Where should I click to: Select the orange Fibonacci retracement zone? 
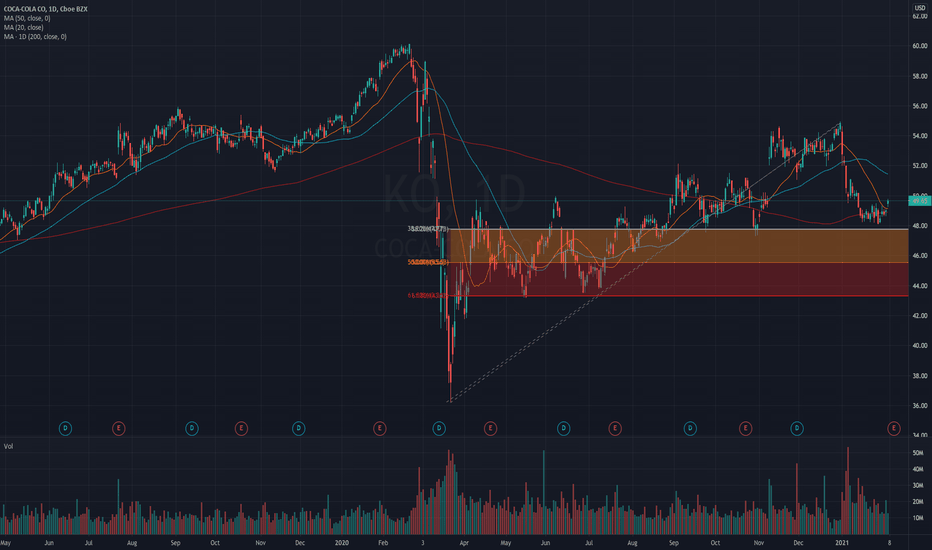[678, 246]
